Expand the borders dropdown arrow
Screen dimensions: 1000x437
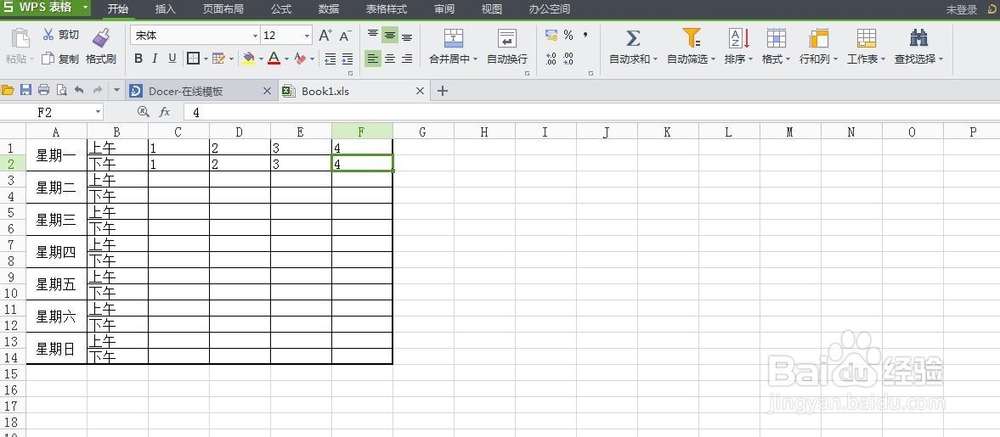coord(206,59)
